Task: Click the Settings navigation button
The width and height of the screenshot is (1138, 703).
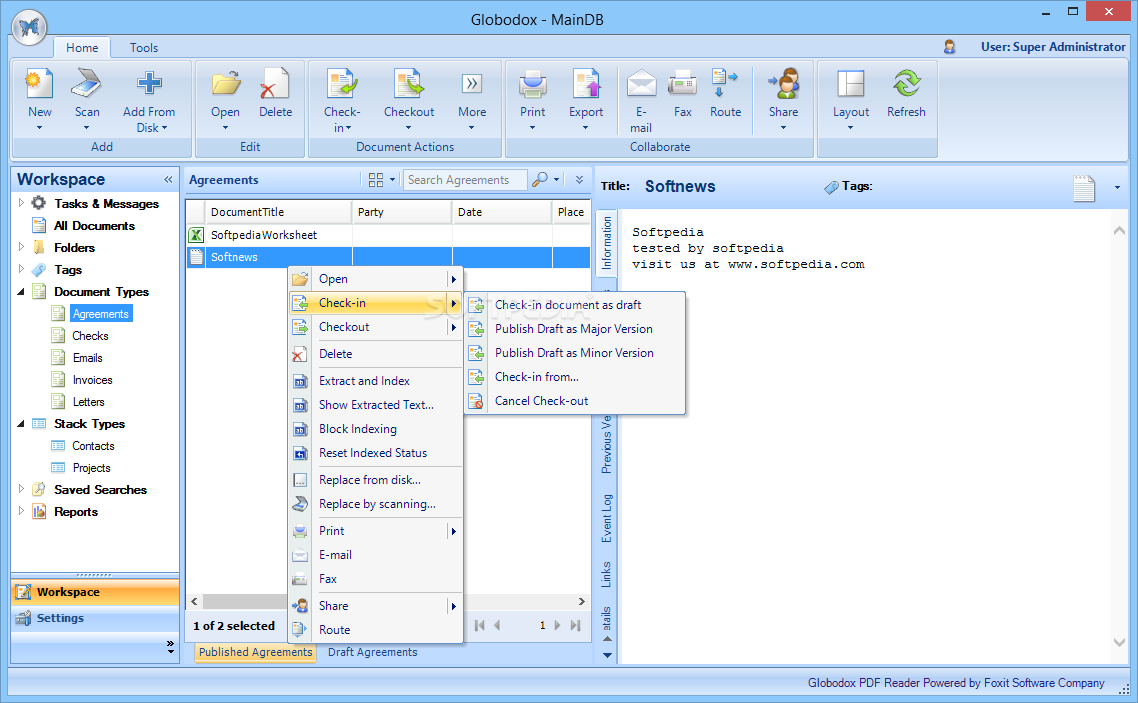Action: [94, 618]
